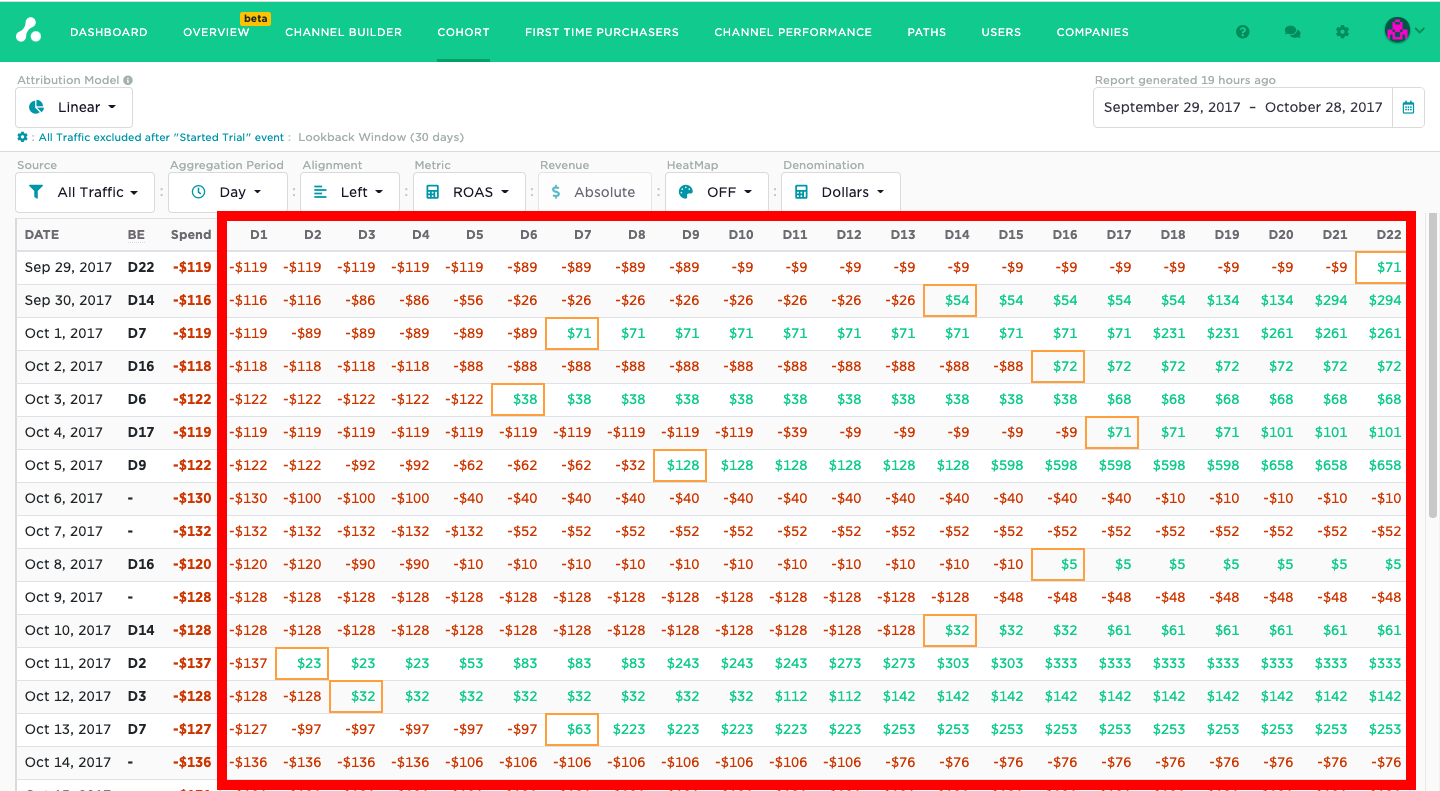Click the D17 break-even for Oct 4
1440x791 pixels.
click(x=141, y=432)
